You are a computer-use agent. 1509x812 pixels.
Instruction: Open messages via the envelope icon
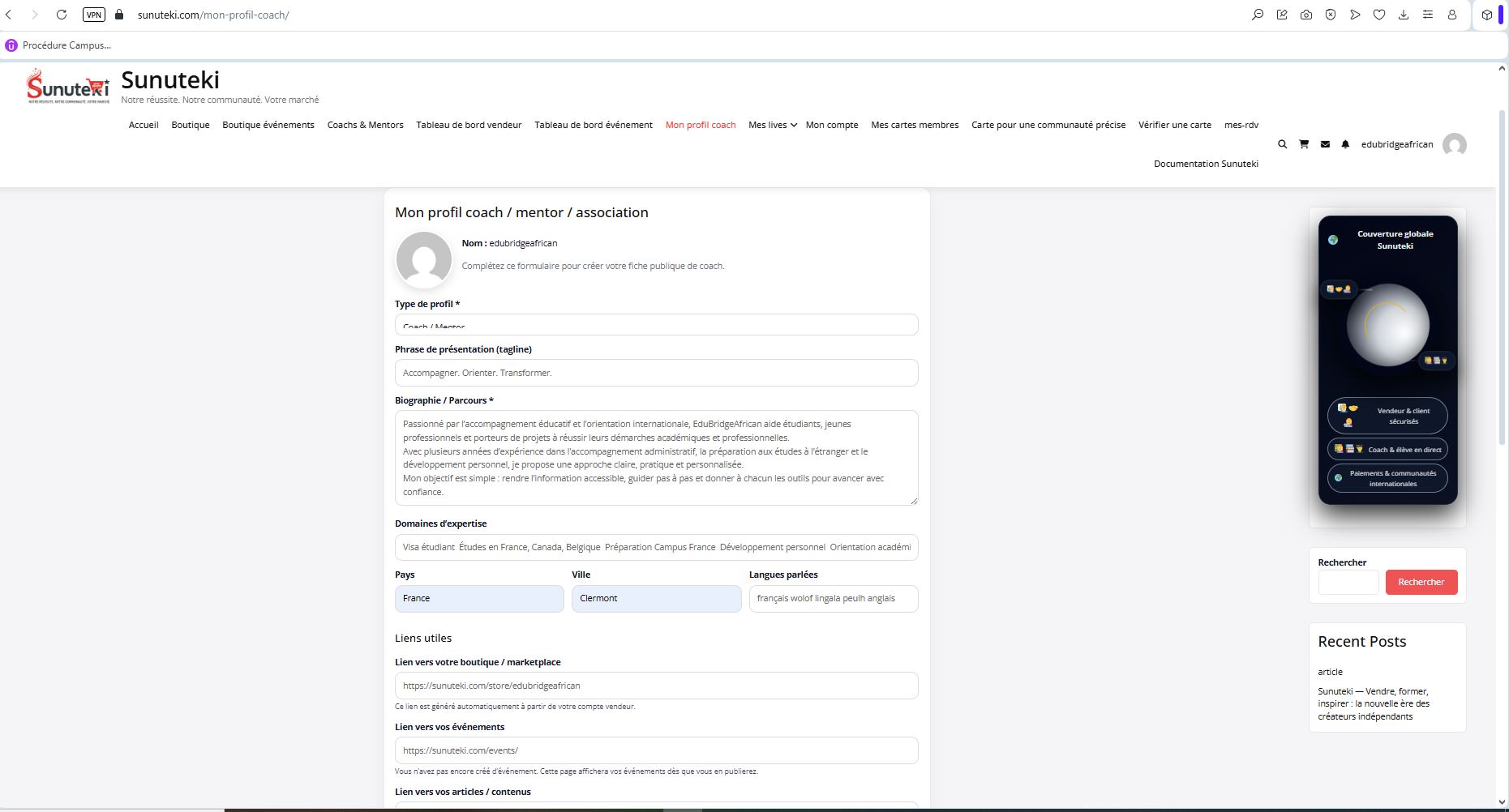coord(1325,144)
